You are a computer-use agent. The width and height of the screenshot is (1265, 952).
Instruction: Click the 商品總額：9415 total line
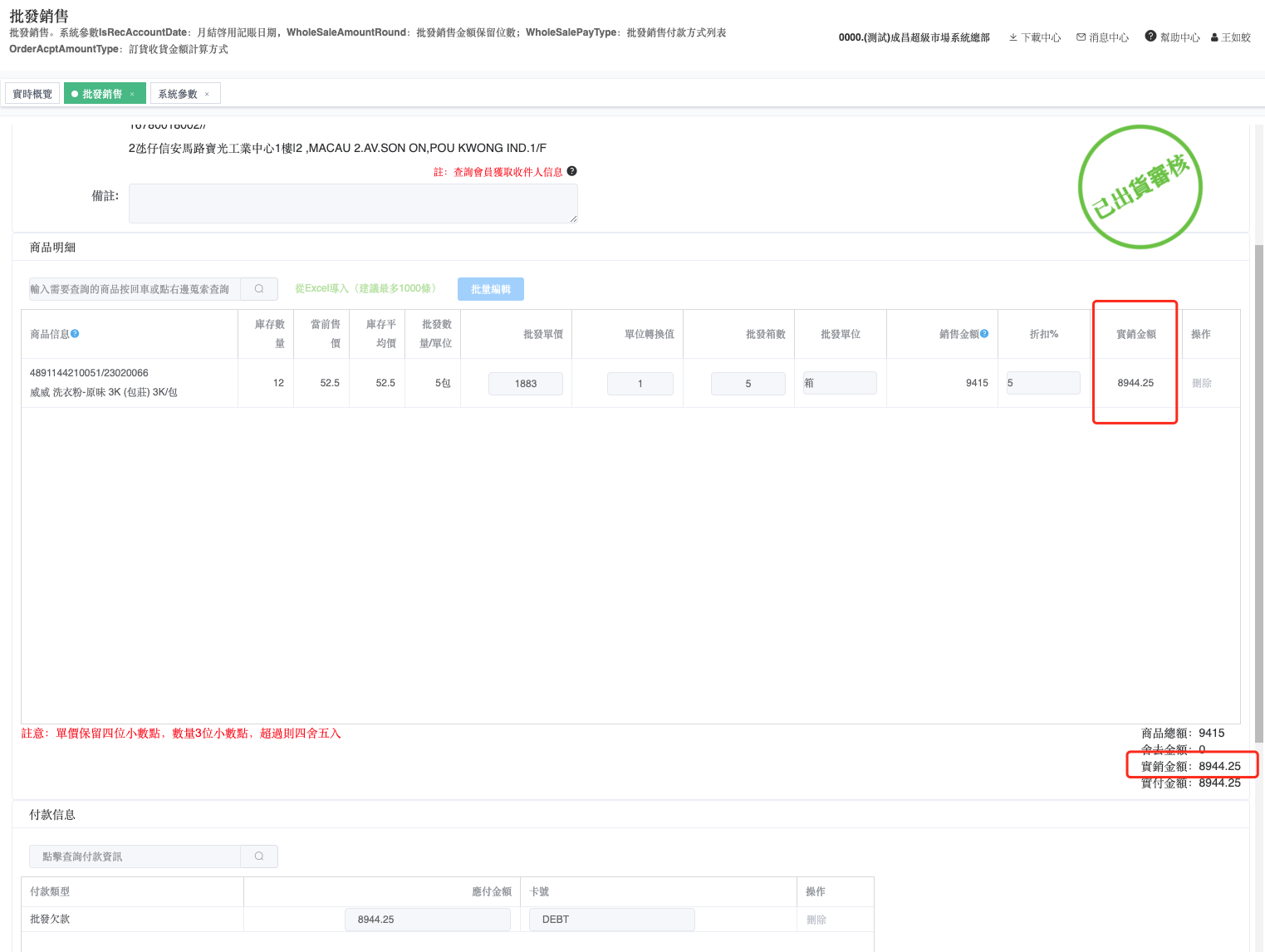pyautogui.click(x=1183, y=733)
